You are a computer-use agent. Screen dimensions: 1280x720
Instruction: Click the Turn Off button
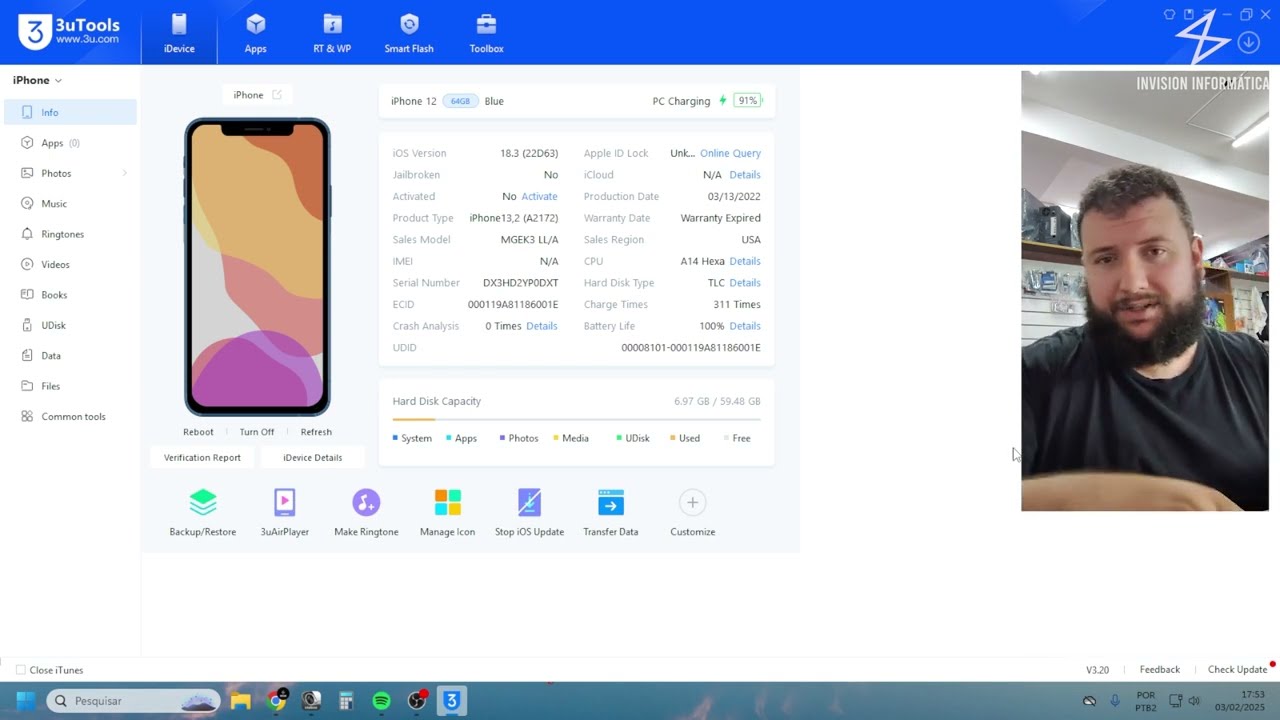(x=257, y=432)
